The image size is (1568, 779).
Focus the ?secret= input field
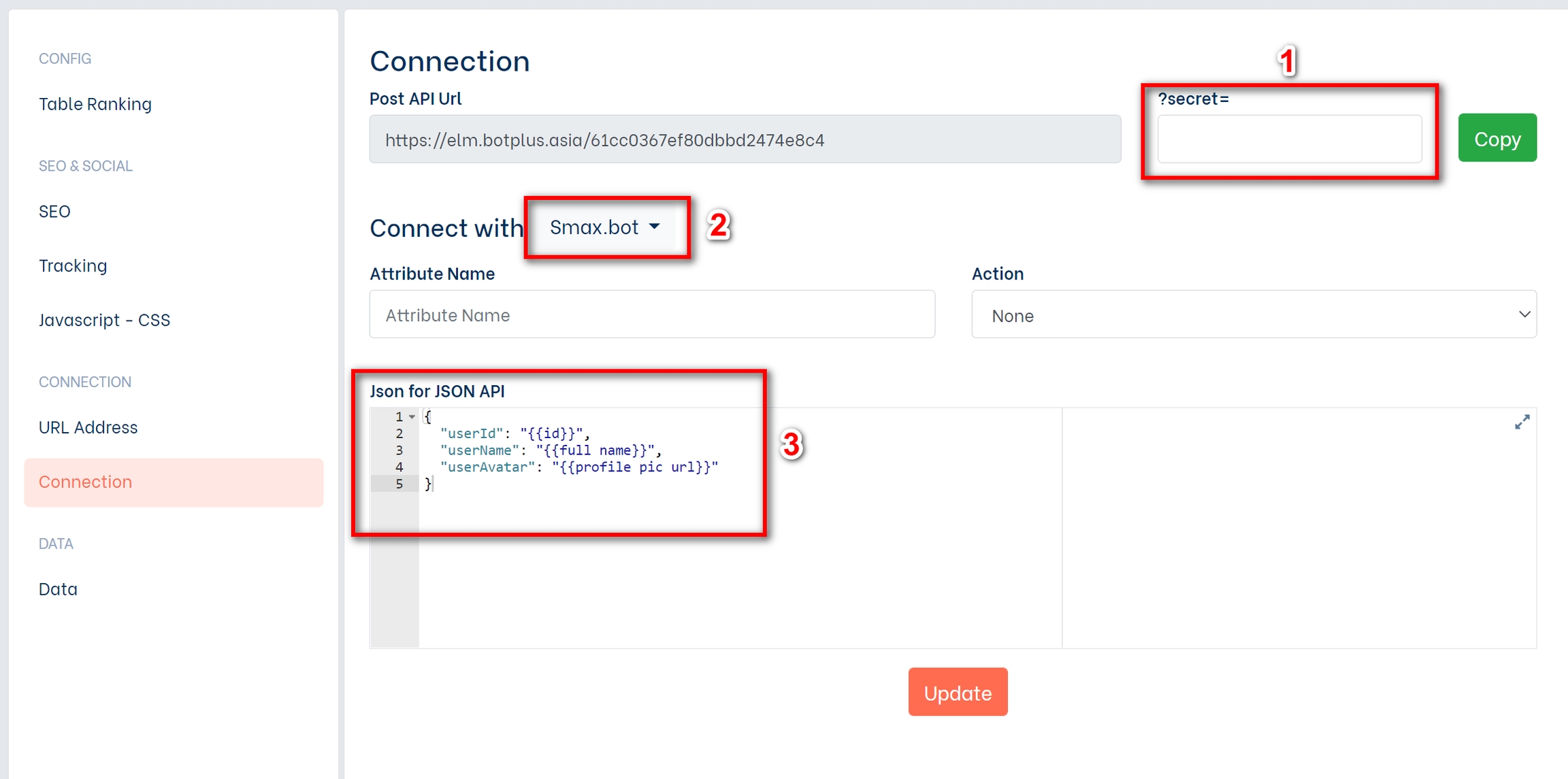pos(1289,139)
